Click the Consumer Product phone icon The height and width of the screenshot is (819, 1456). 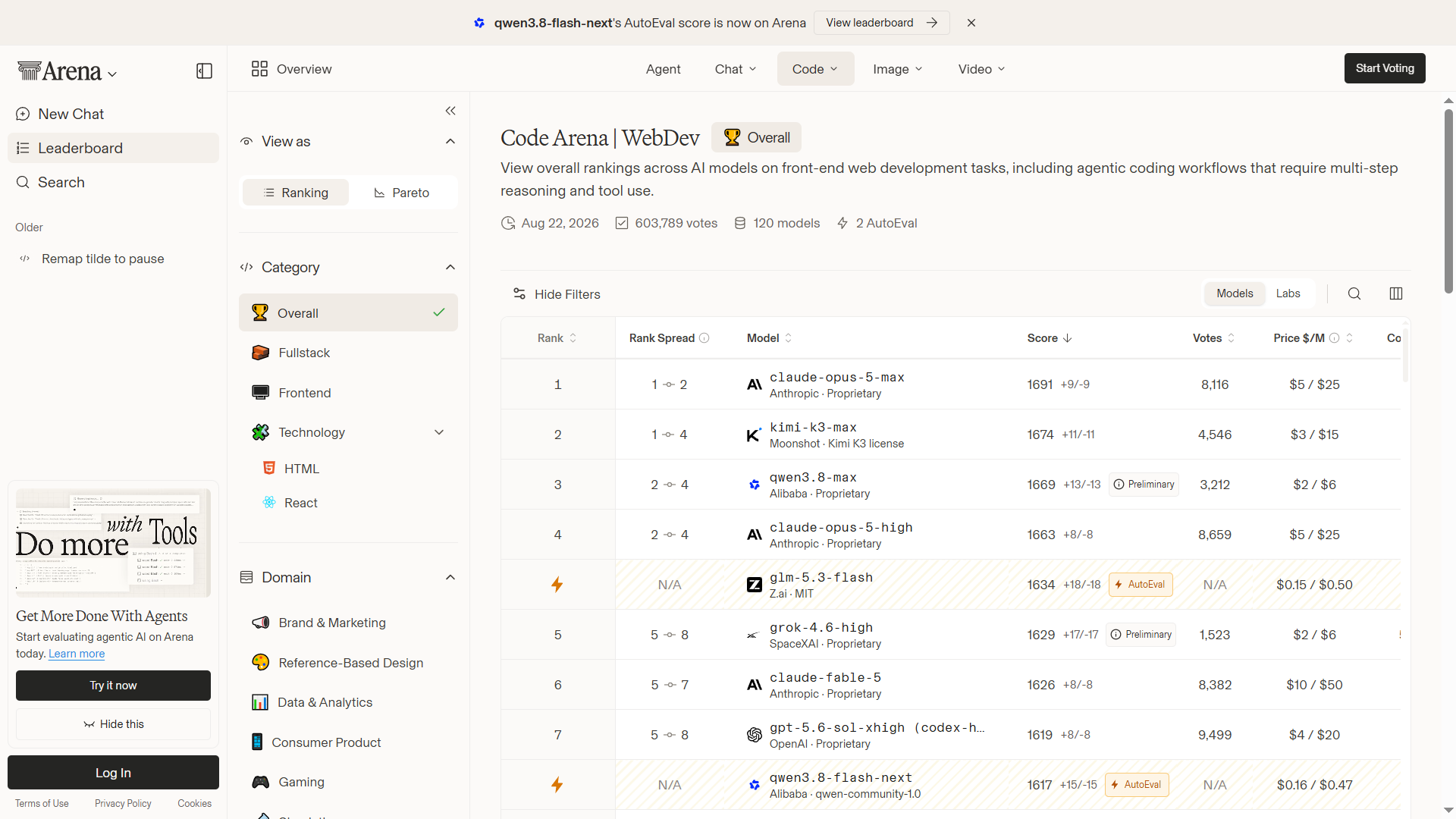pos(257,742)
